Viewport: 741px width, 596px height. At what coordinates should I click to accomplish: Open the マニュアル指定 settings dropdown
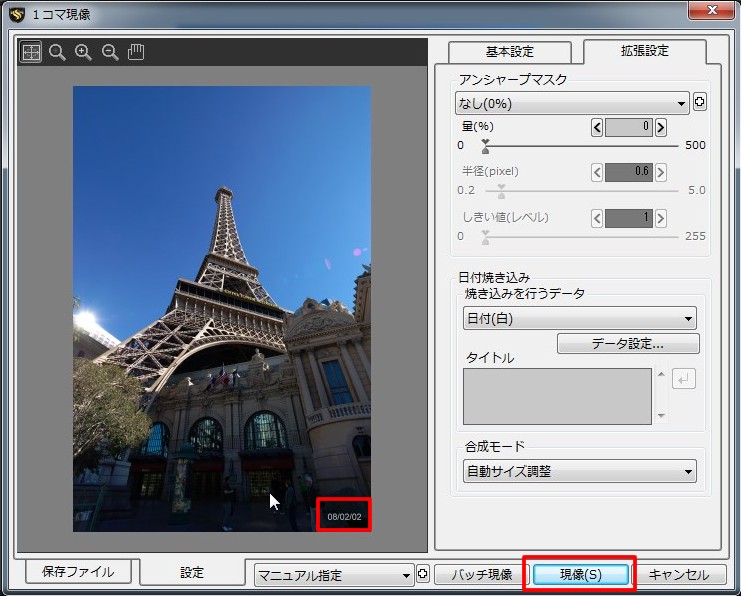pyautogui.click(x=334, y=575)
